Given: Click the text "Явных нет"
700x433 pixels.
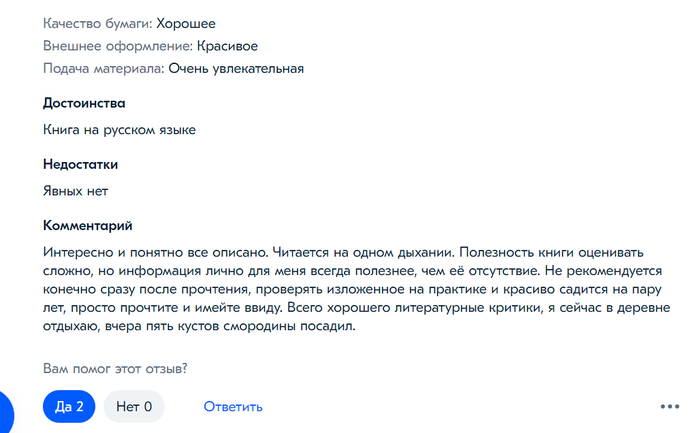Looking at the screenshot, I should point(75,191).
